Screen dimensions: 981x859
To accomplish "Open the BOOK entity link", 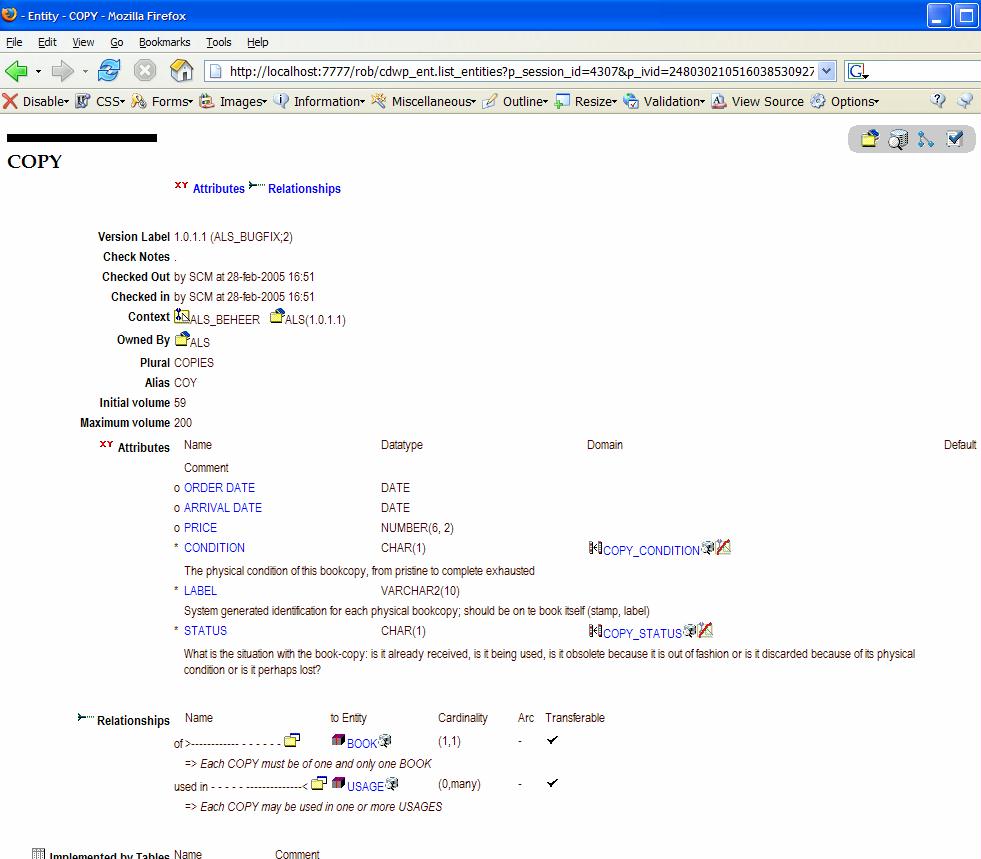I will (362, 743).
